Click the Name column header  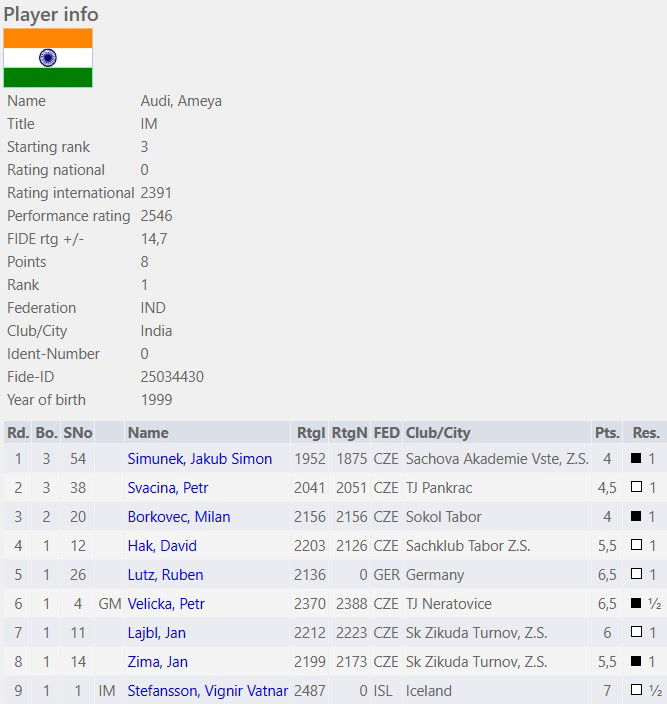pos(148,433)
